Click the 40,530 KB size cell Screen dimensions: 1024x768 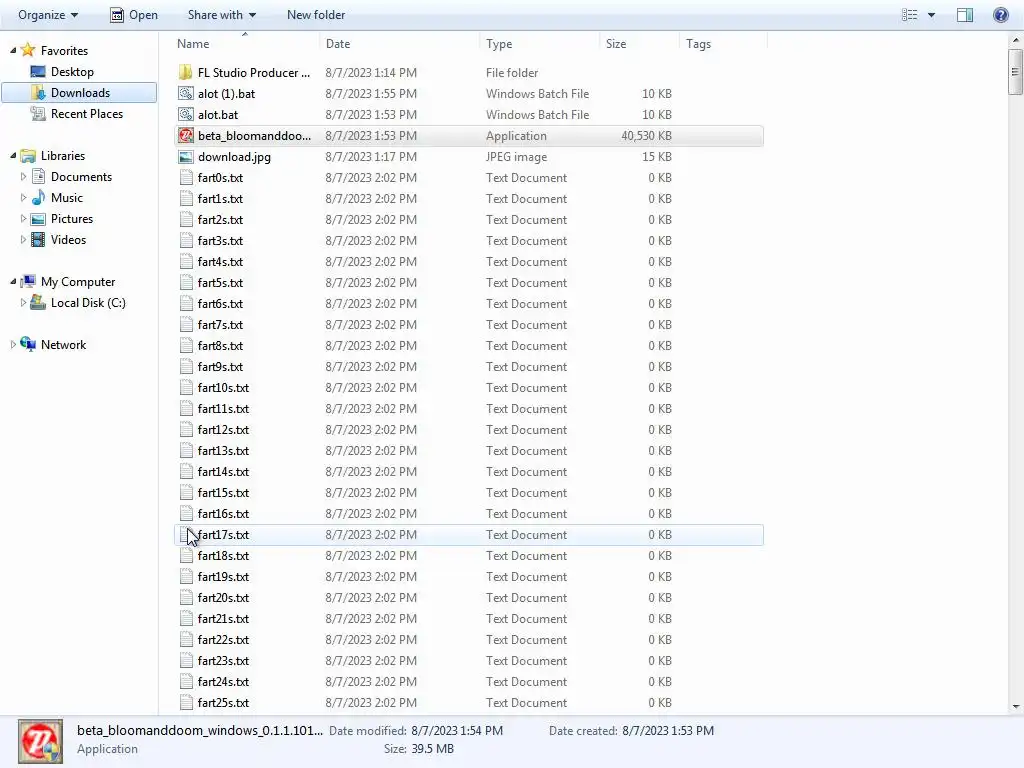646,135
